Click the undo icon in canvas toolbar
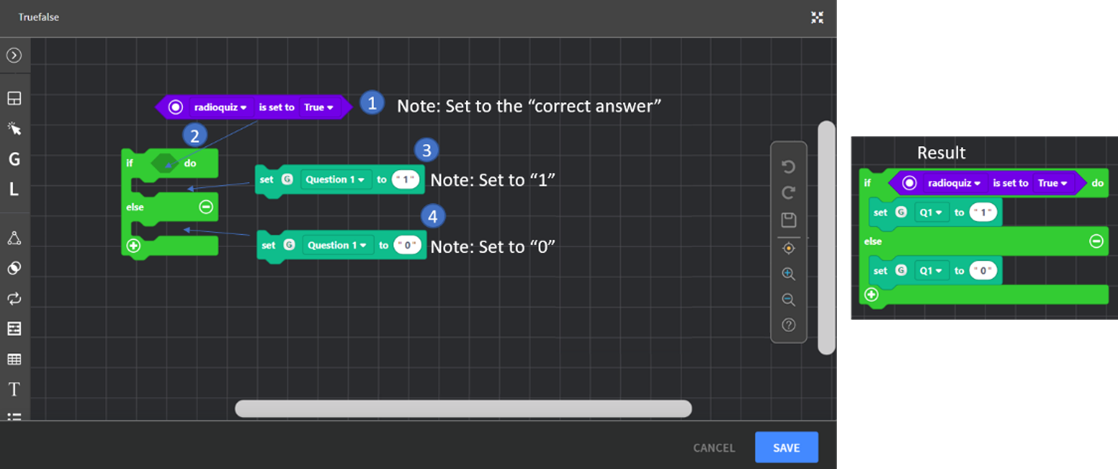 click(788, 166)
